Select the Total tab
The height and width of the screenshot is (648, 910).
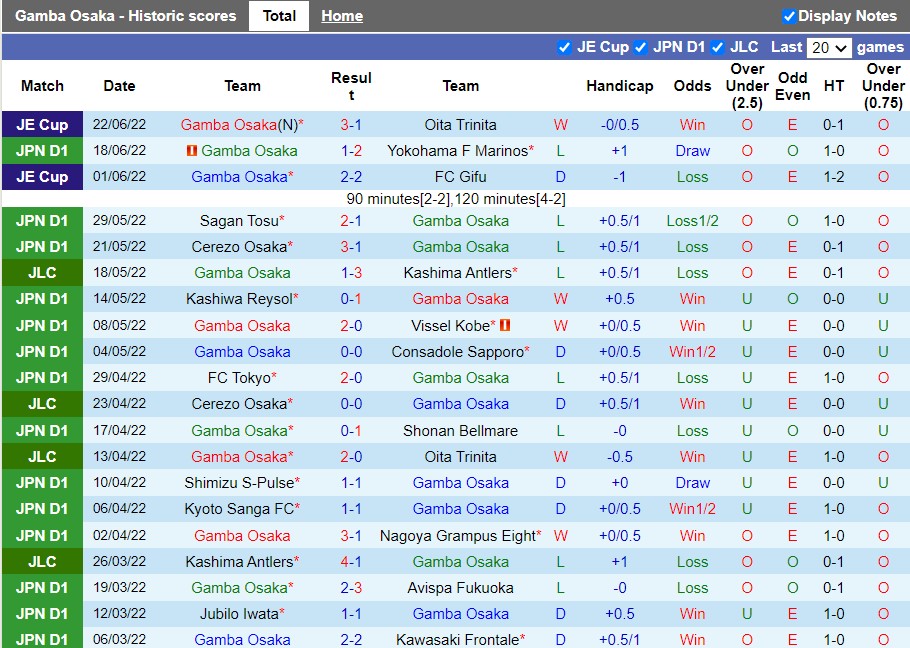pyautogui.click(x=279, y=16)
